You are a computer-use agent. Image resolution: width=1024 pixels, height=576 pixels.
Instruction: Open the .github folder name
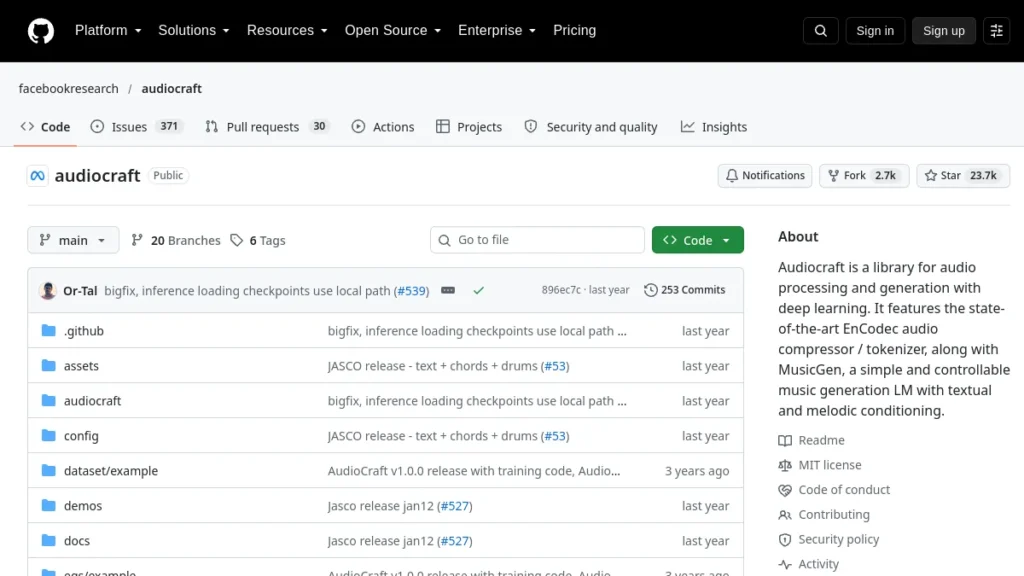[x=84, y=330]
